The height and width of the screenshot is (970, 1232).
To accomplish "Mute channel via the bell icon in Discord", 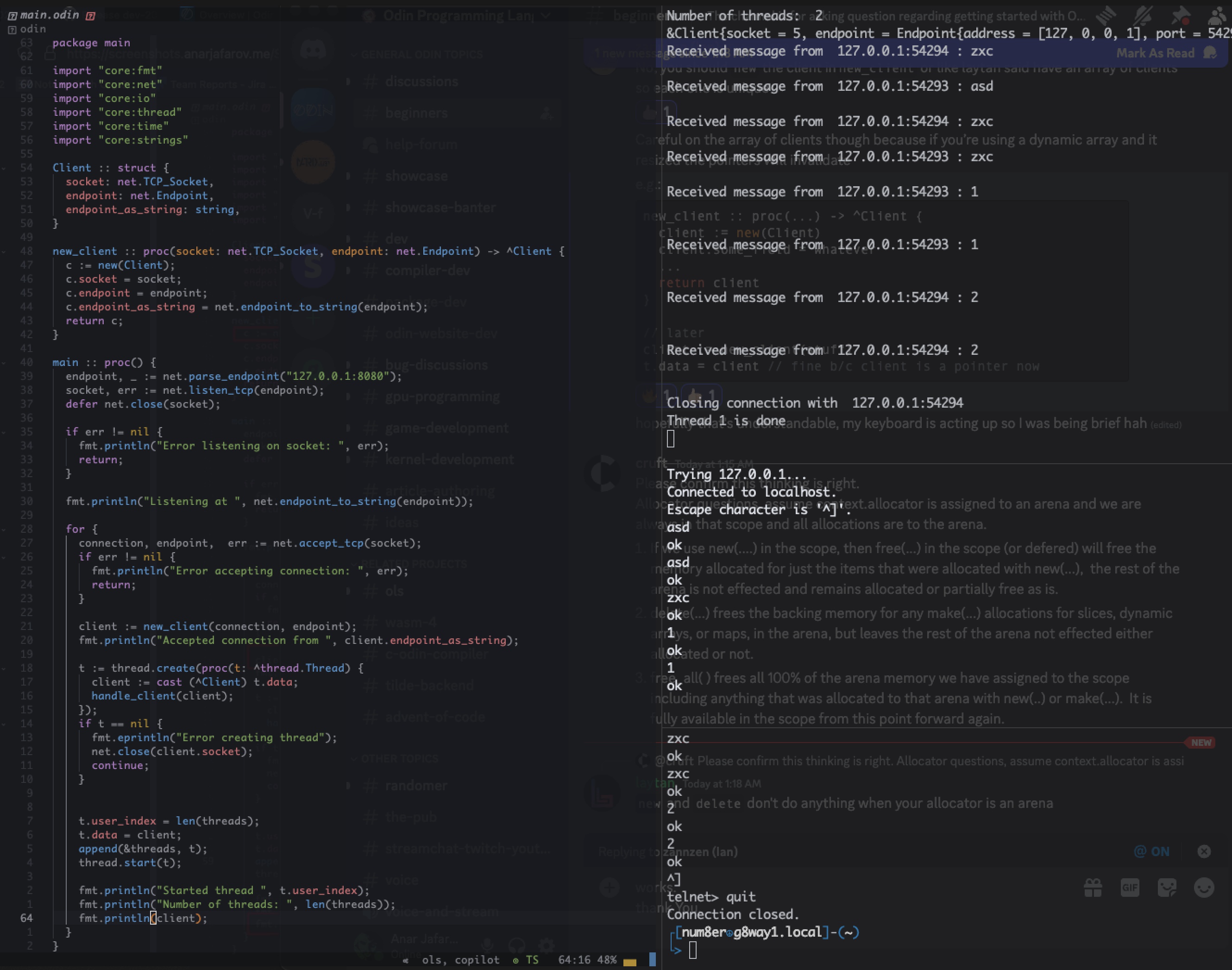I will coord(1143,15).
